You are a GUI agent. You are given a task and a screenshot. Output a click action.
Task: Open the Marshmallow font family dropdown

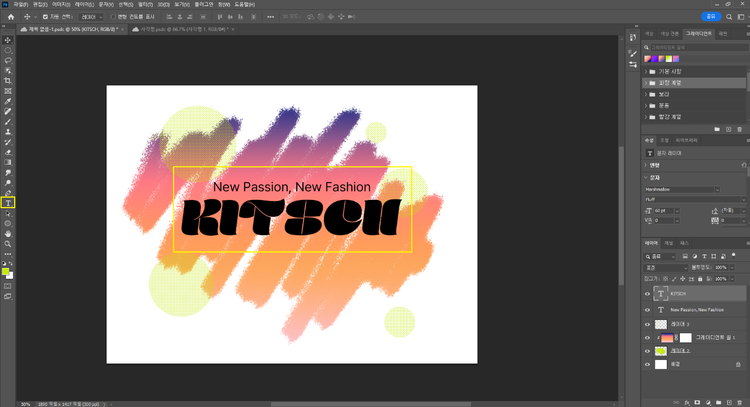click(x=683, y=189)
